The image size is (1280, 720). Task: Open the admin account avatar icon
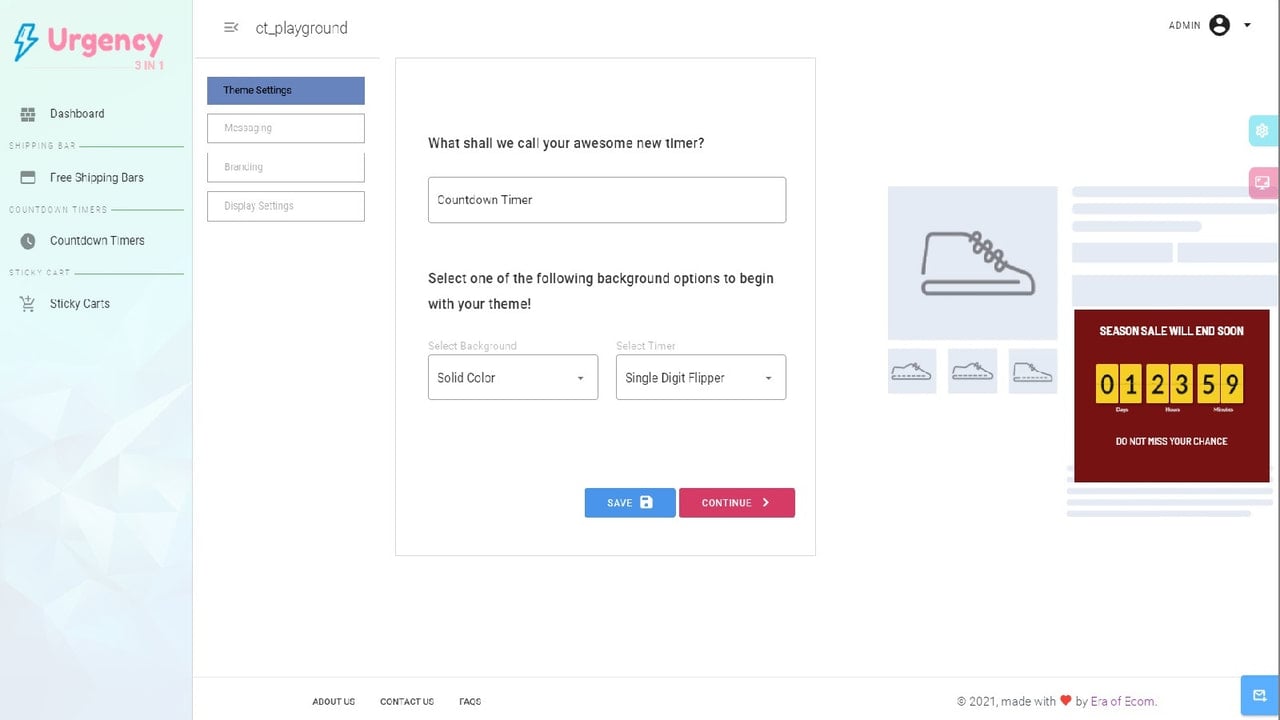[x=1219, y=26]
